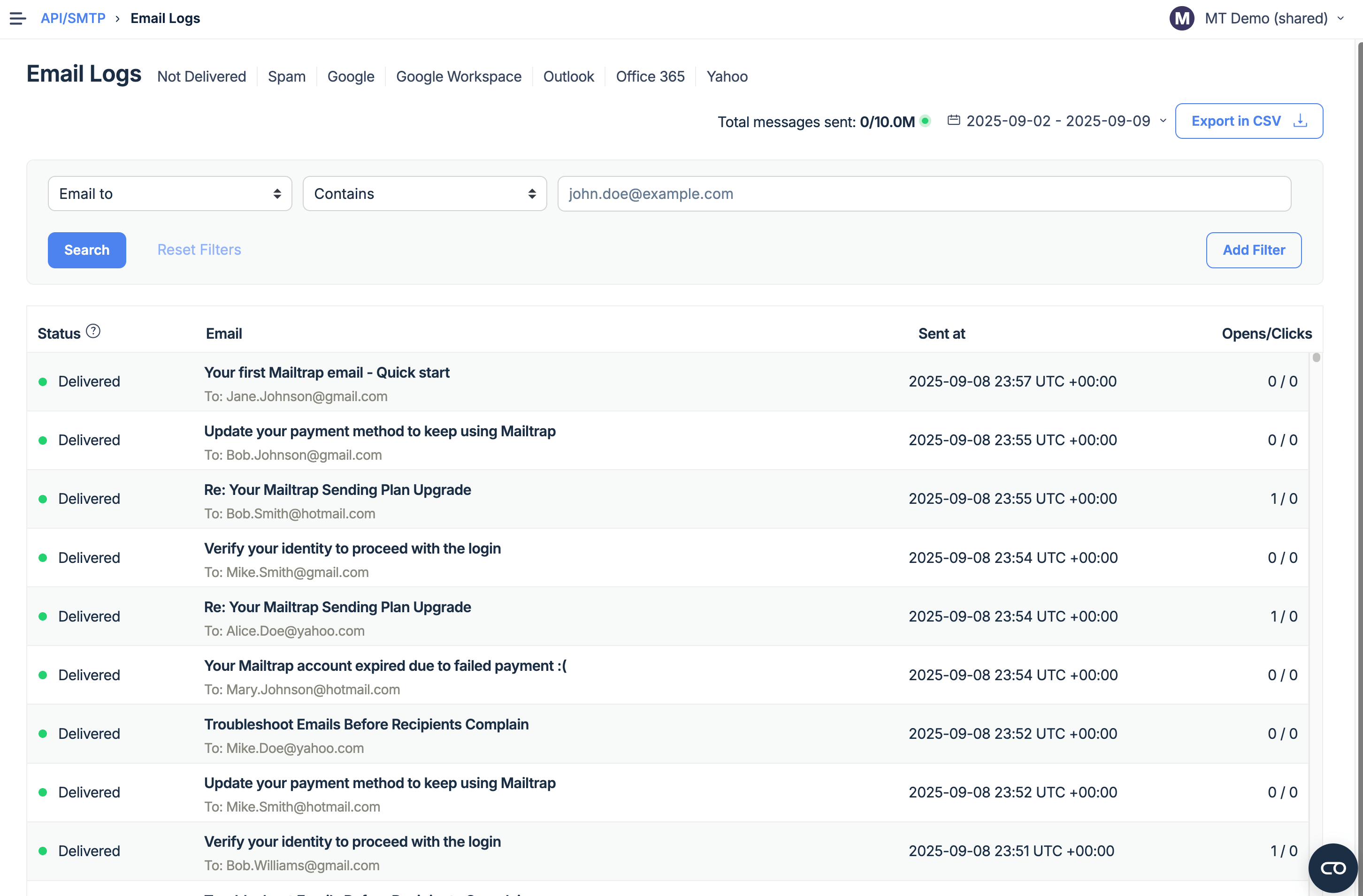This screenshot has width=1363, height=896.
Task: Open 'Your Mailtrap account expired due to failed payment'
Action: pos(385,665)
